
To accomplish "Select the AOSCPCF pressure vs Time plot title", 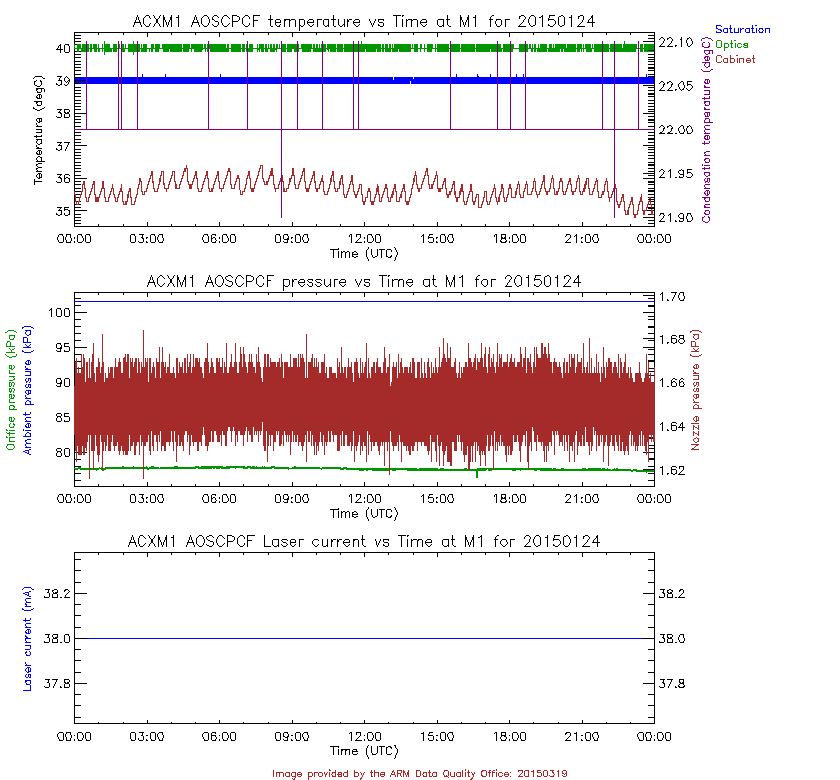I will (364, 282).
